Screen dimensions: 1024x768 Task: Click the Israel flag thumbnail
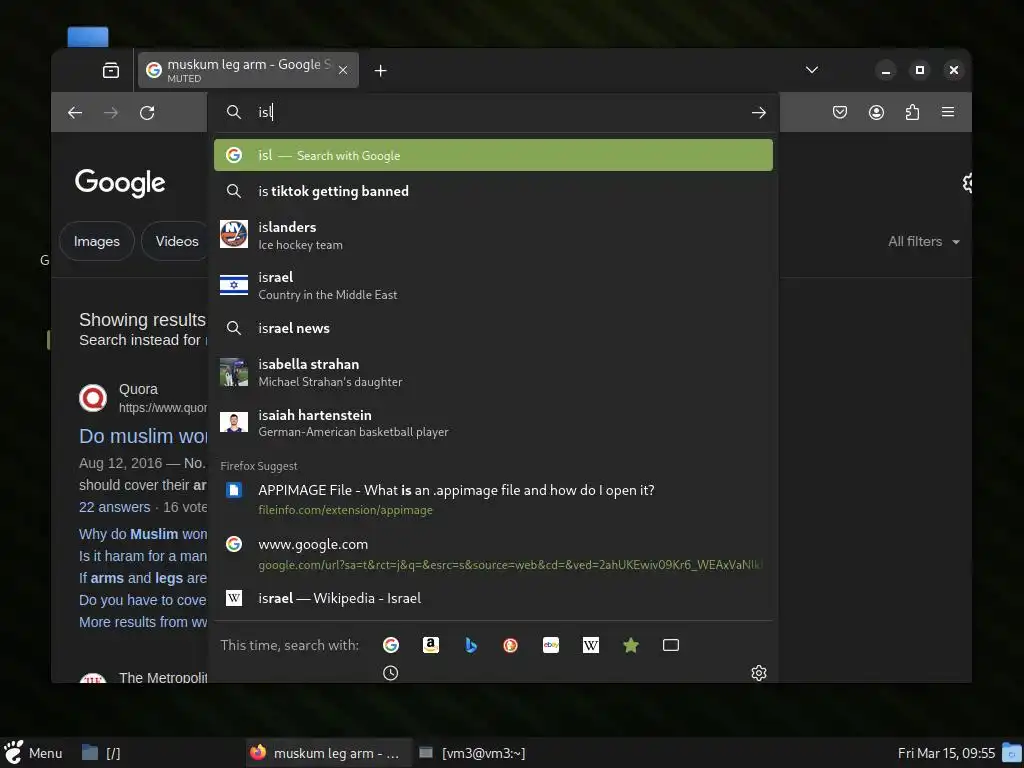pyautogui.click(x=234, y=285)
